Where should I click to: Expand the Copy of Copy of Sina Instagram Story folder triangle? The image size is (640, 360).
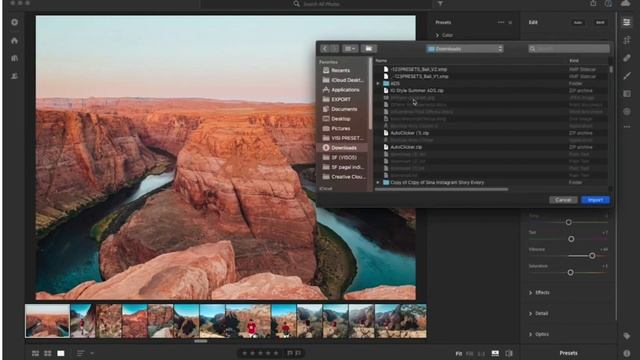tap(378, 182)
